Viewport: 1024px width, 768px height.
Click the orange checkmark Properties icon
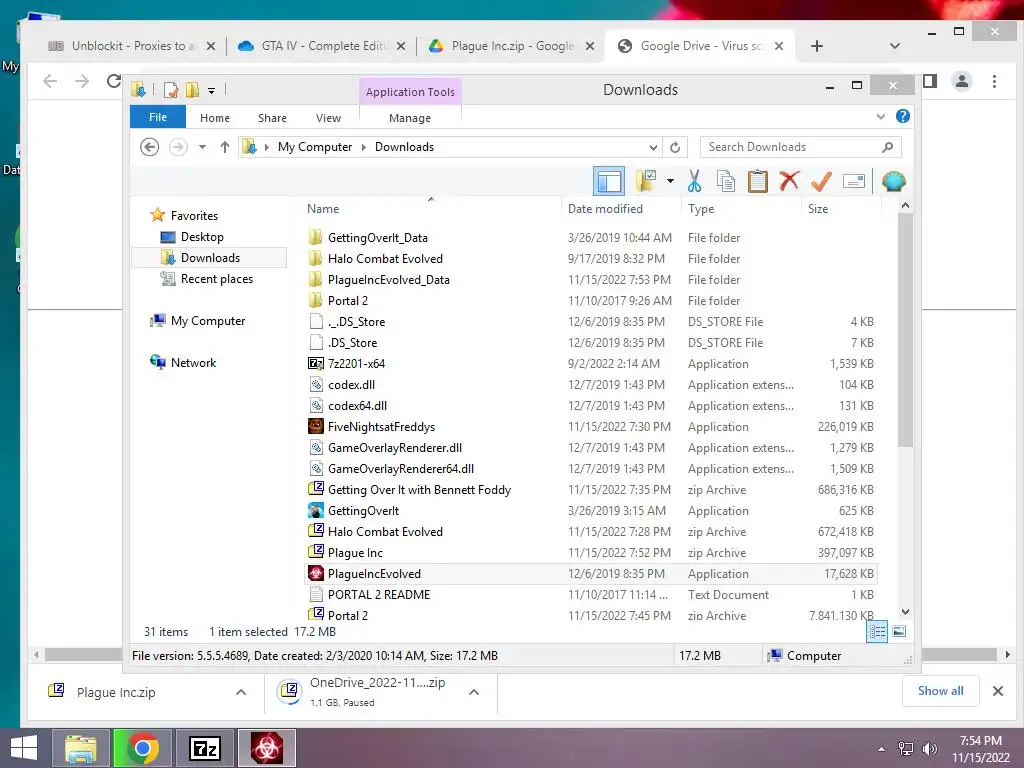pyautogui.click(x=821, y=181)
